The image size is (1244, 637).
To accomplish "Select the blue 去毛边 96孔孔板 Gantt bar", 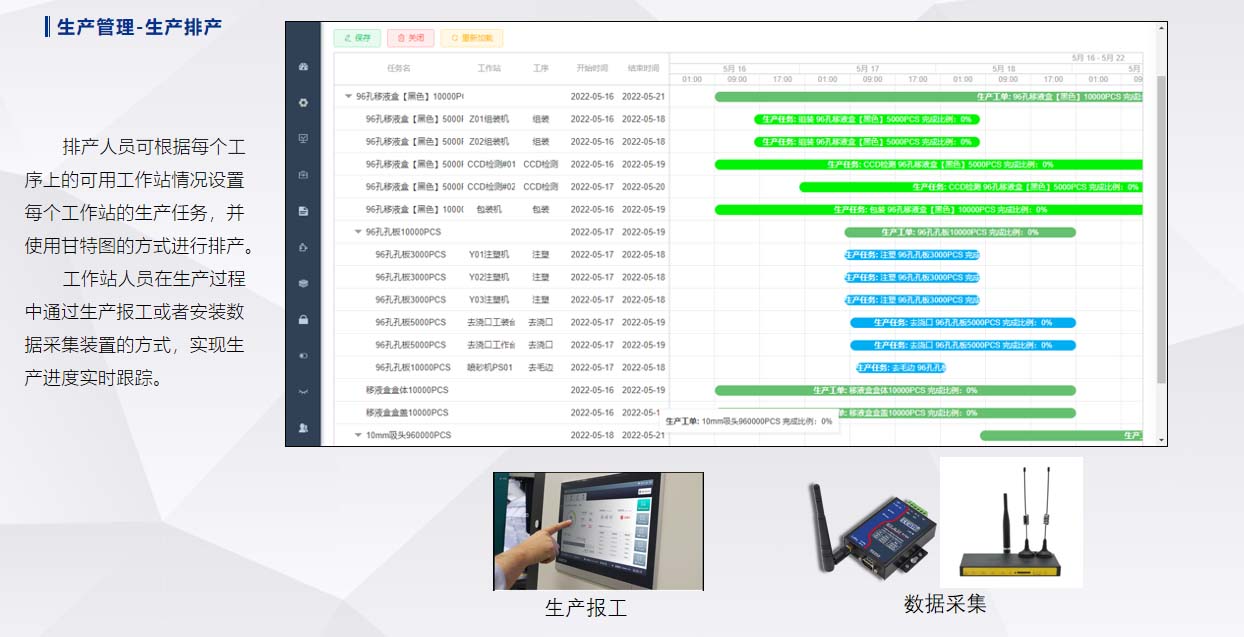I will coord(900,368).
